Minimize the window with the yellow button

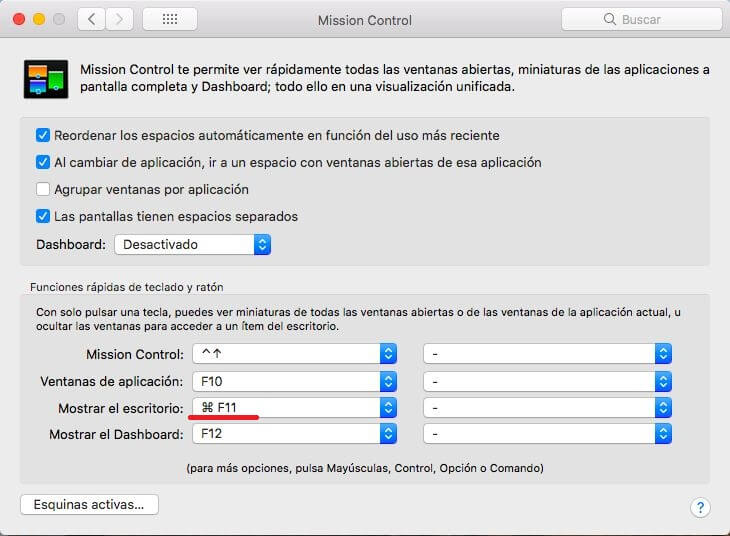click(x=39, y=19)
